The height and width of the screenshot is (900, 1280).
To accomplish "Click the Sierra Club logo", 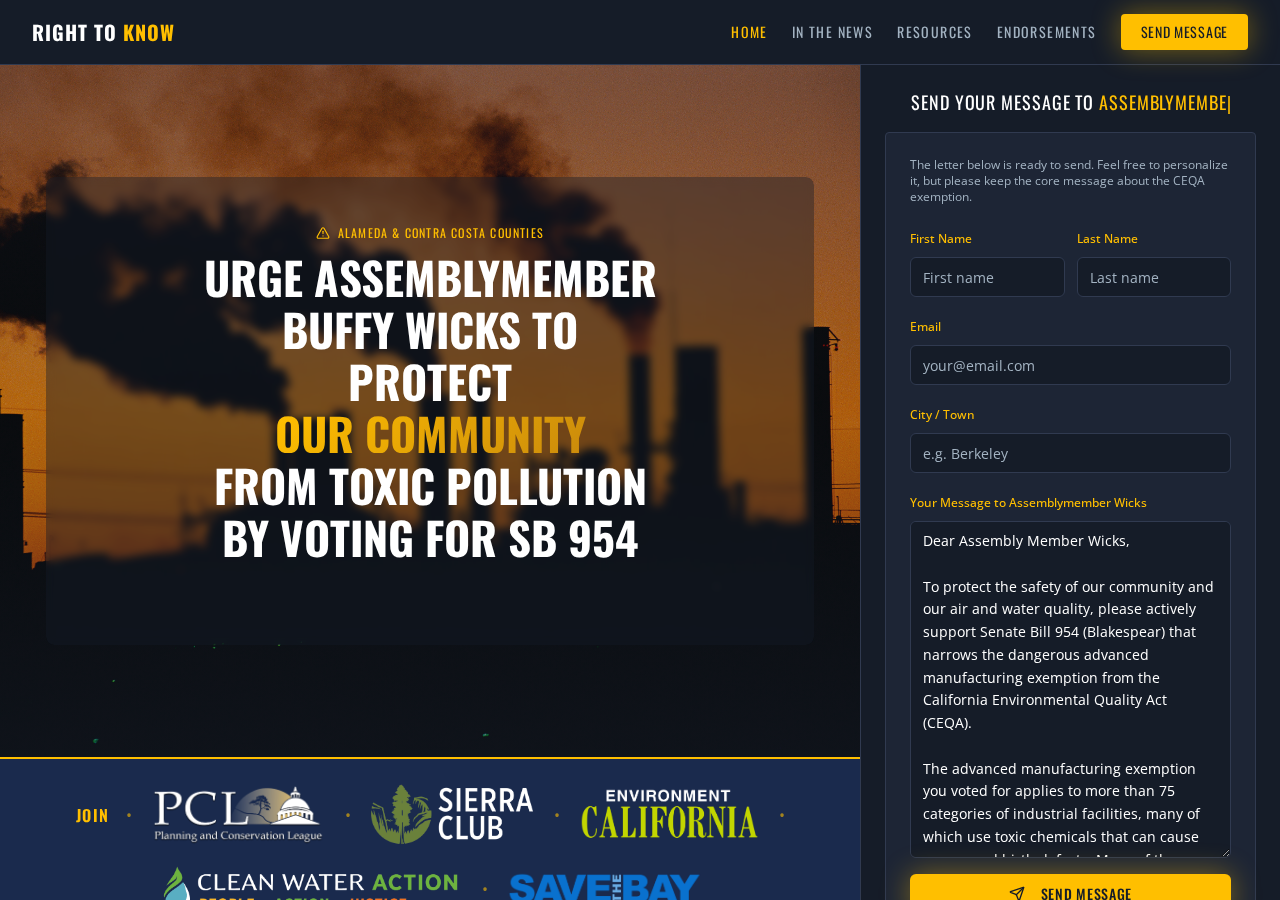I will coord(452,815).
